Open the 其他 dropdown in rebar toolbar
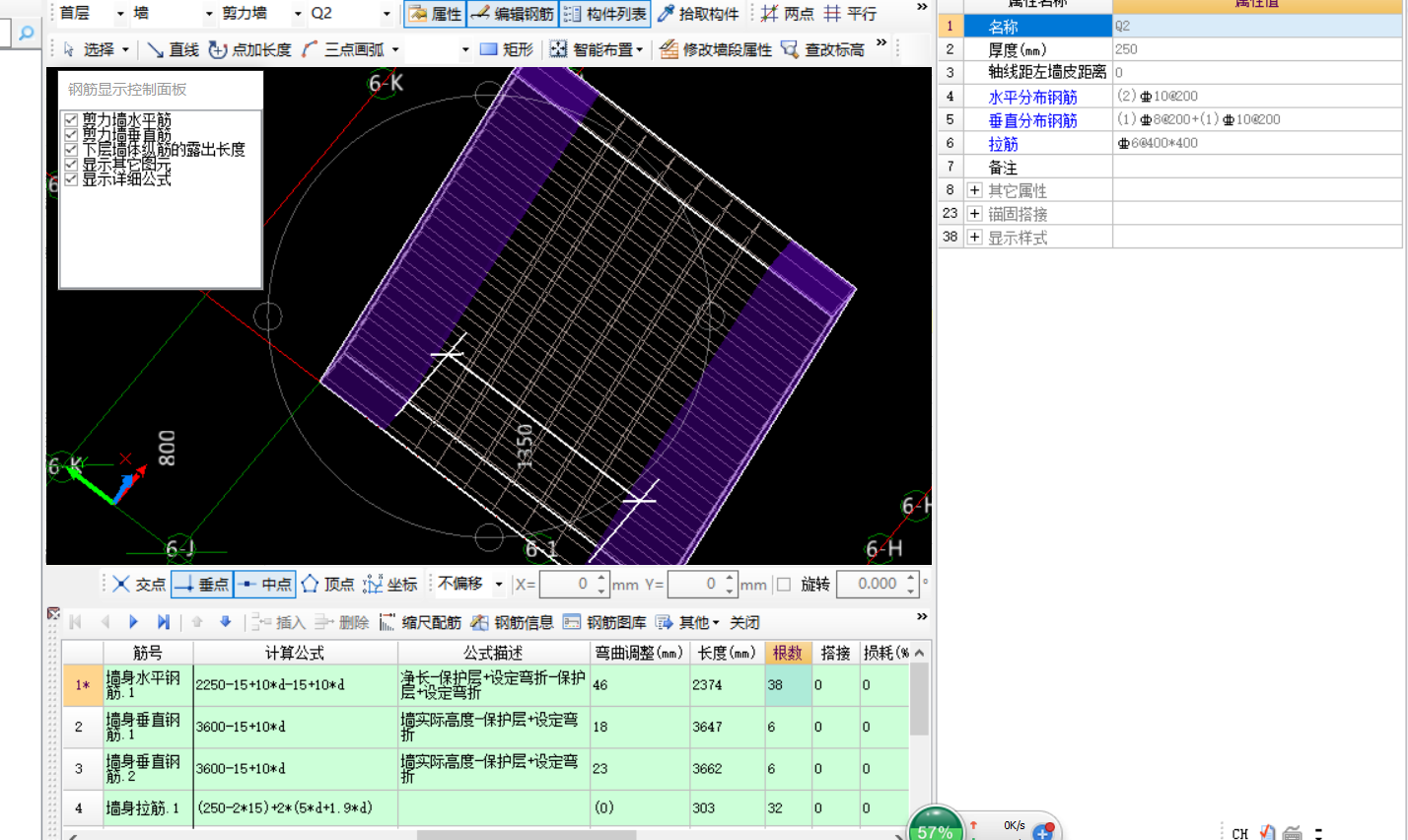This screenshot has width=1408, height=840. 688,622
